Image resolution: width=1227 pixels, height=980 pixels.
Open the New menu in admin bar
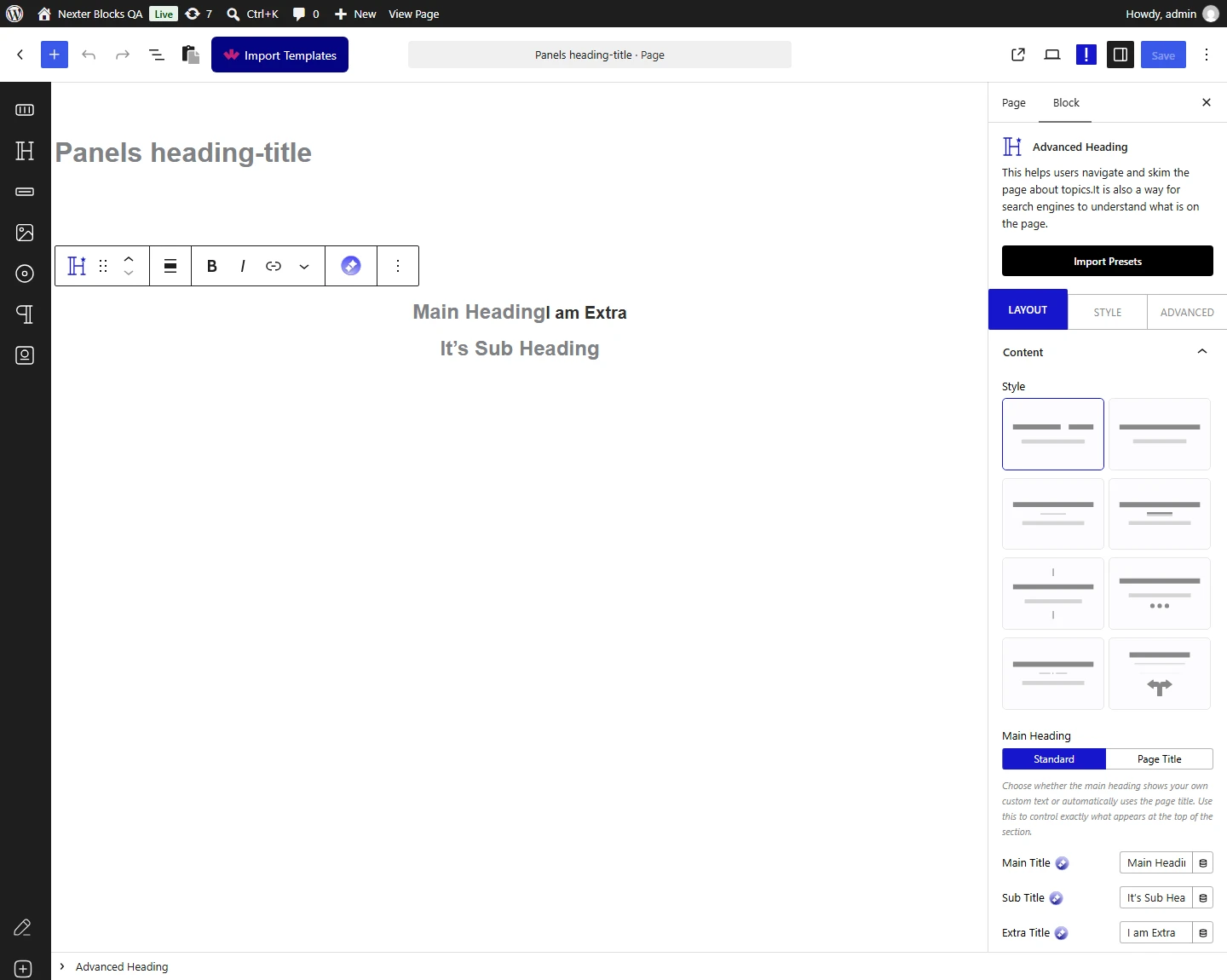pyautogui.click(x=356, y=14)
